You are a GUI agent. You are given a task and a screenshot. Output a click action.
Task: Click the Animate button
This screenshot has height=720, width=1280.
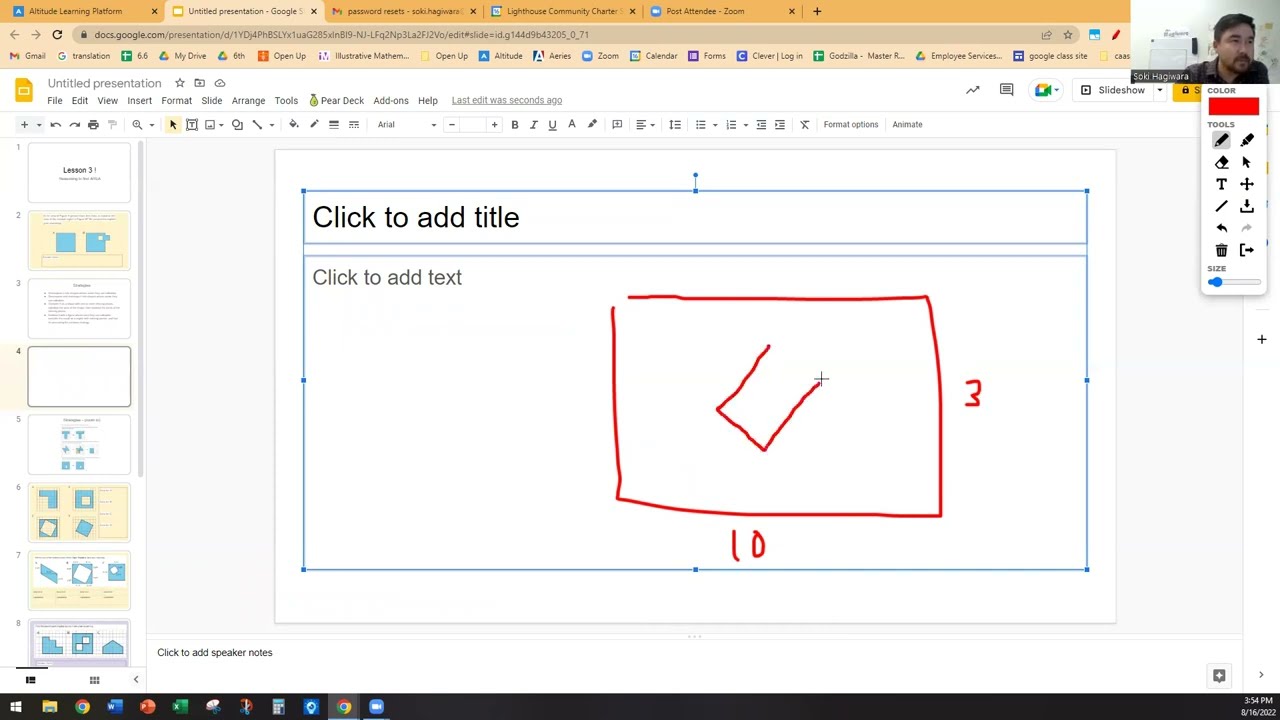pos(907,125)
